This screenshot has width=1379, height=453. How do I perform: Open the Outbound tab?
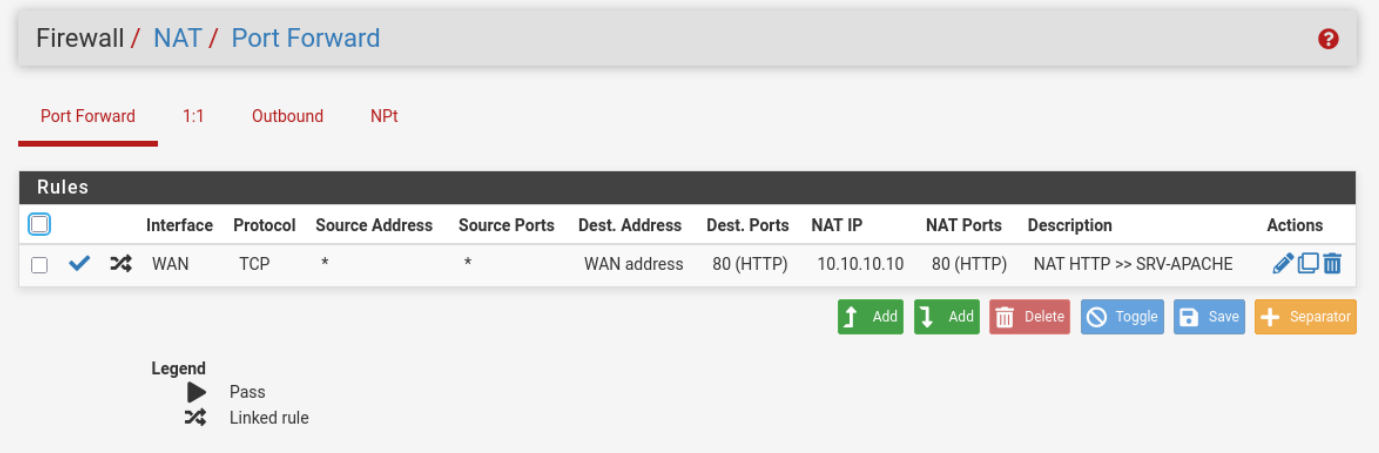(x=287, y=116)
